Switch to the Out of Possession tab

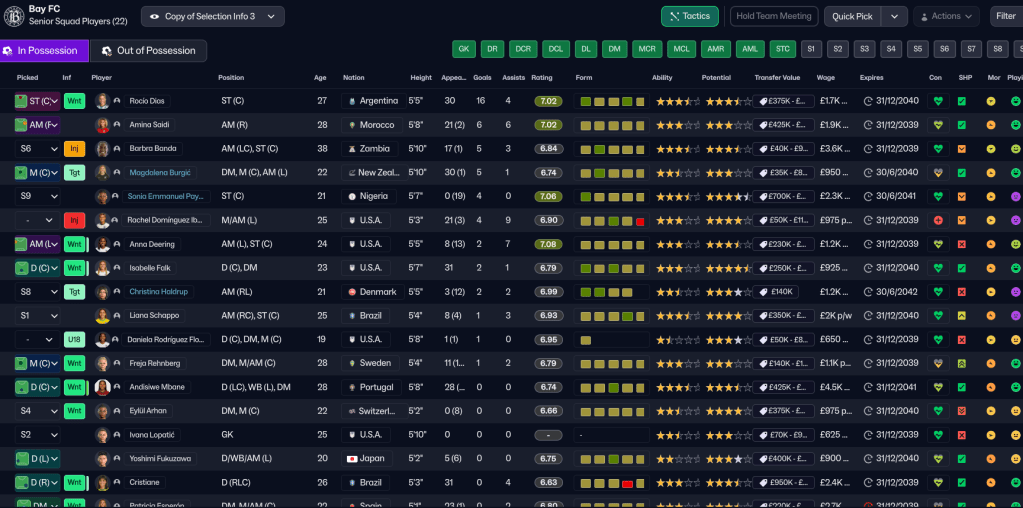(x=148, y=51)
